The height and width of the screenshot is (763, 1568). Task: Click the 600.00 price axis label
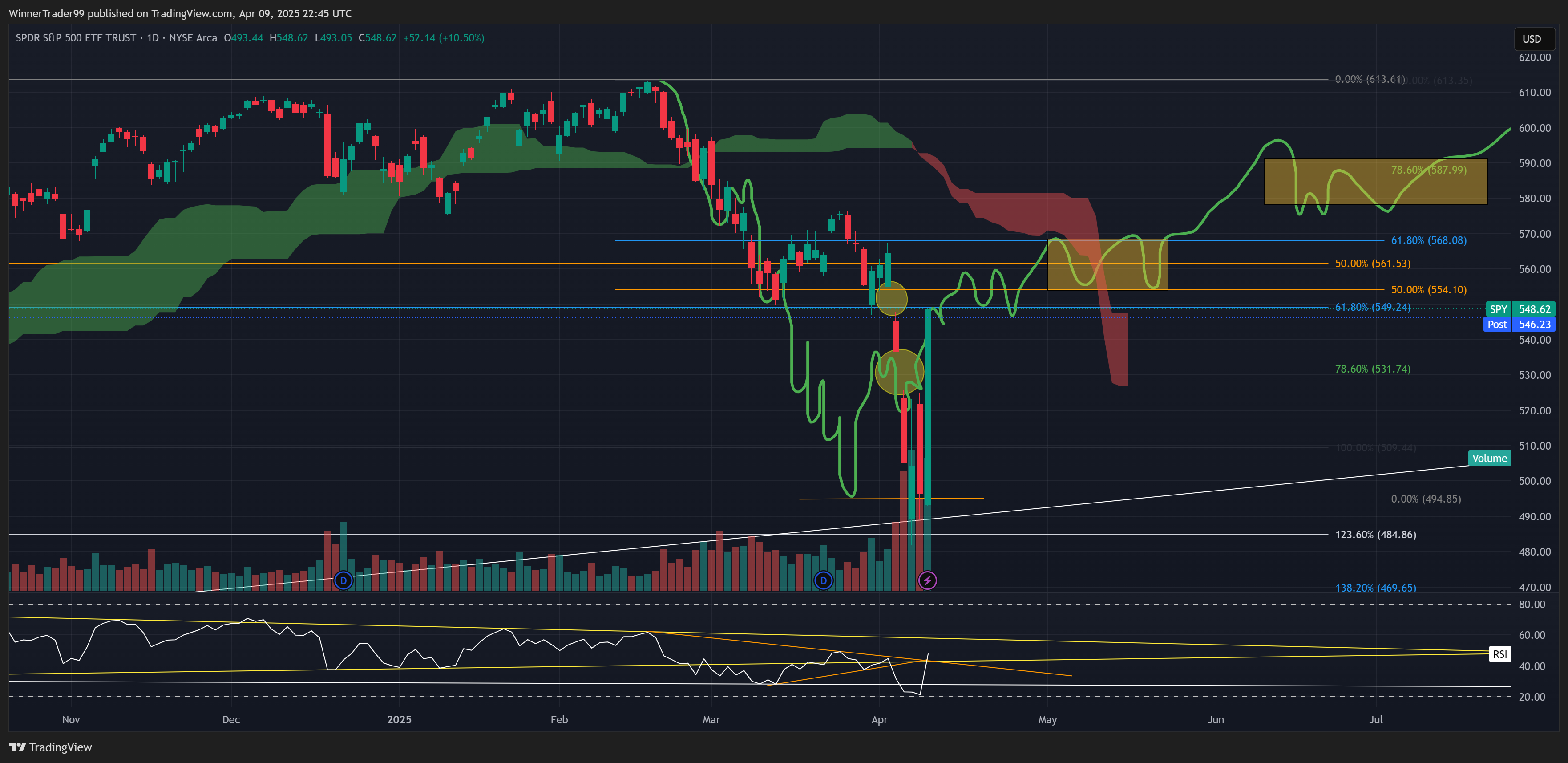click(x=1535, y=128)
